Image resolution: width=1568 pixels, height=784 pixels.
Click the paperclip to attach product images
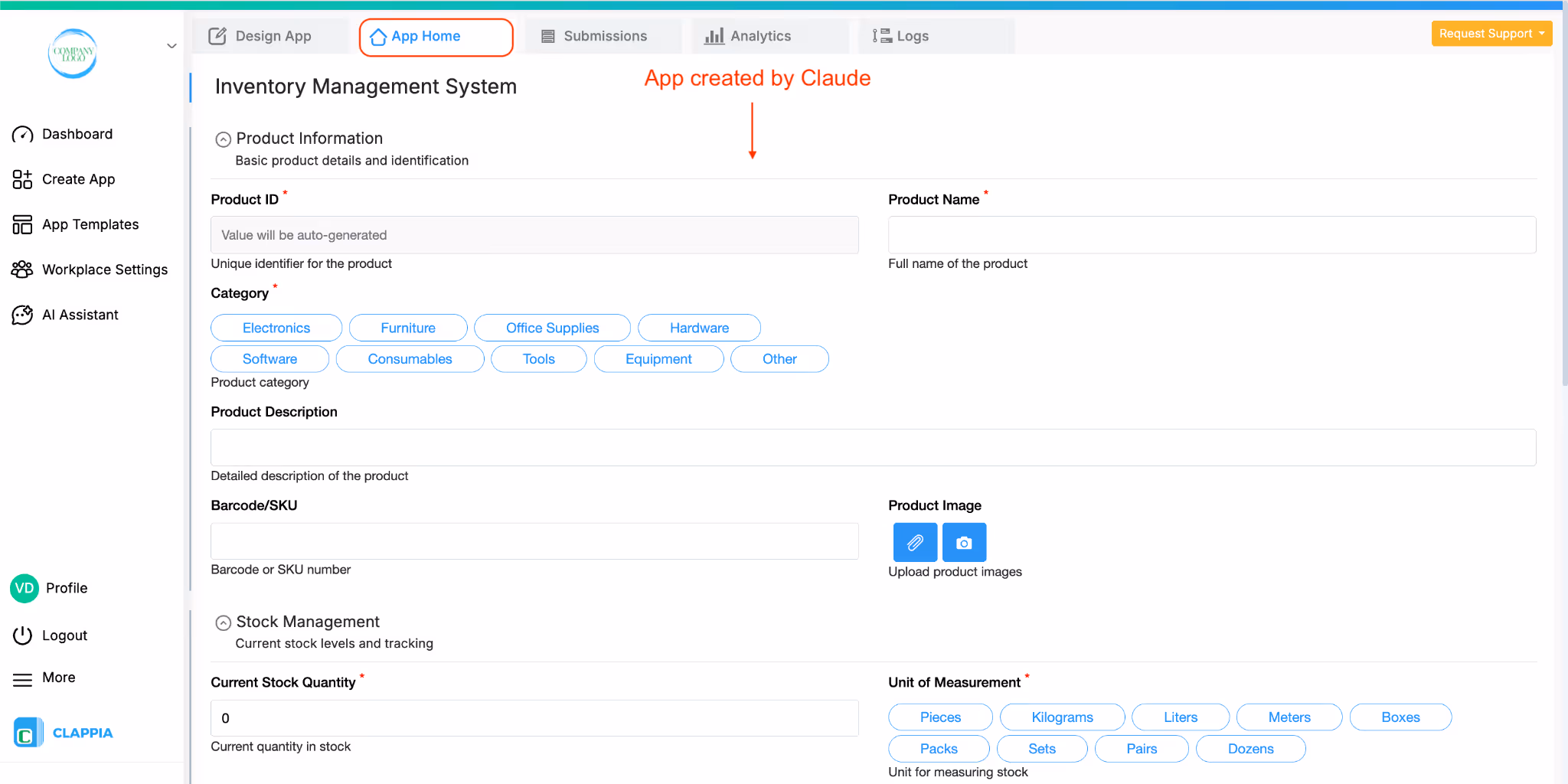[x=914, y=542]
